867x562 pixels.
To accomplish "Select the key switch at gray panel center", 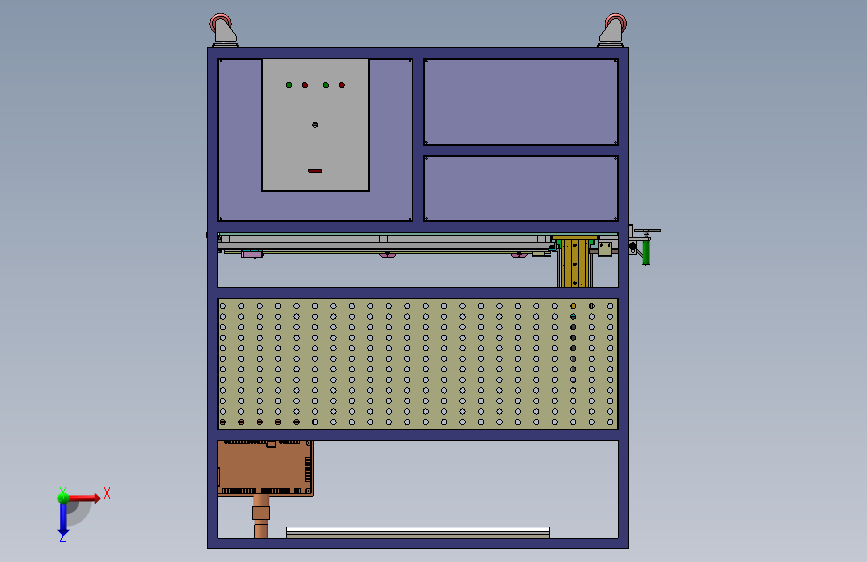I will click(x=315, y=124).
